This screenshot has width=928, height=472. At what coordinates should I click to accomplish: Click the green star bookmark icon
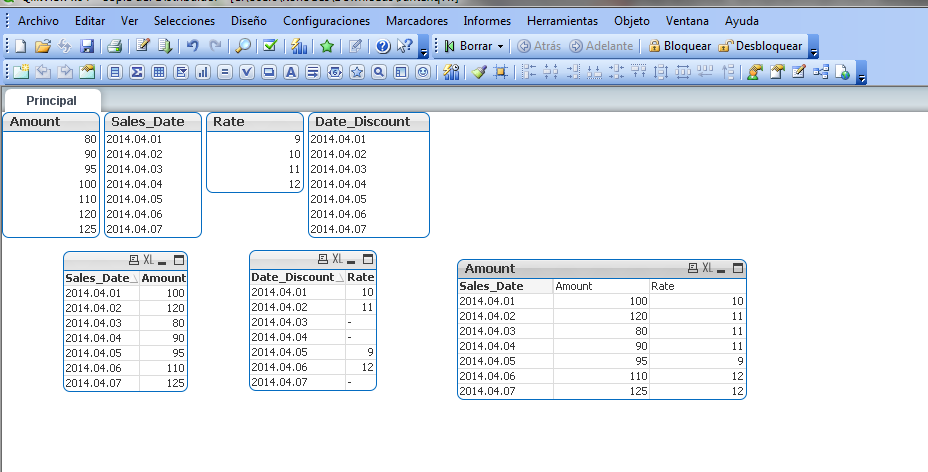[326, 46]
